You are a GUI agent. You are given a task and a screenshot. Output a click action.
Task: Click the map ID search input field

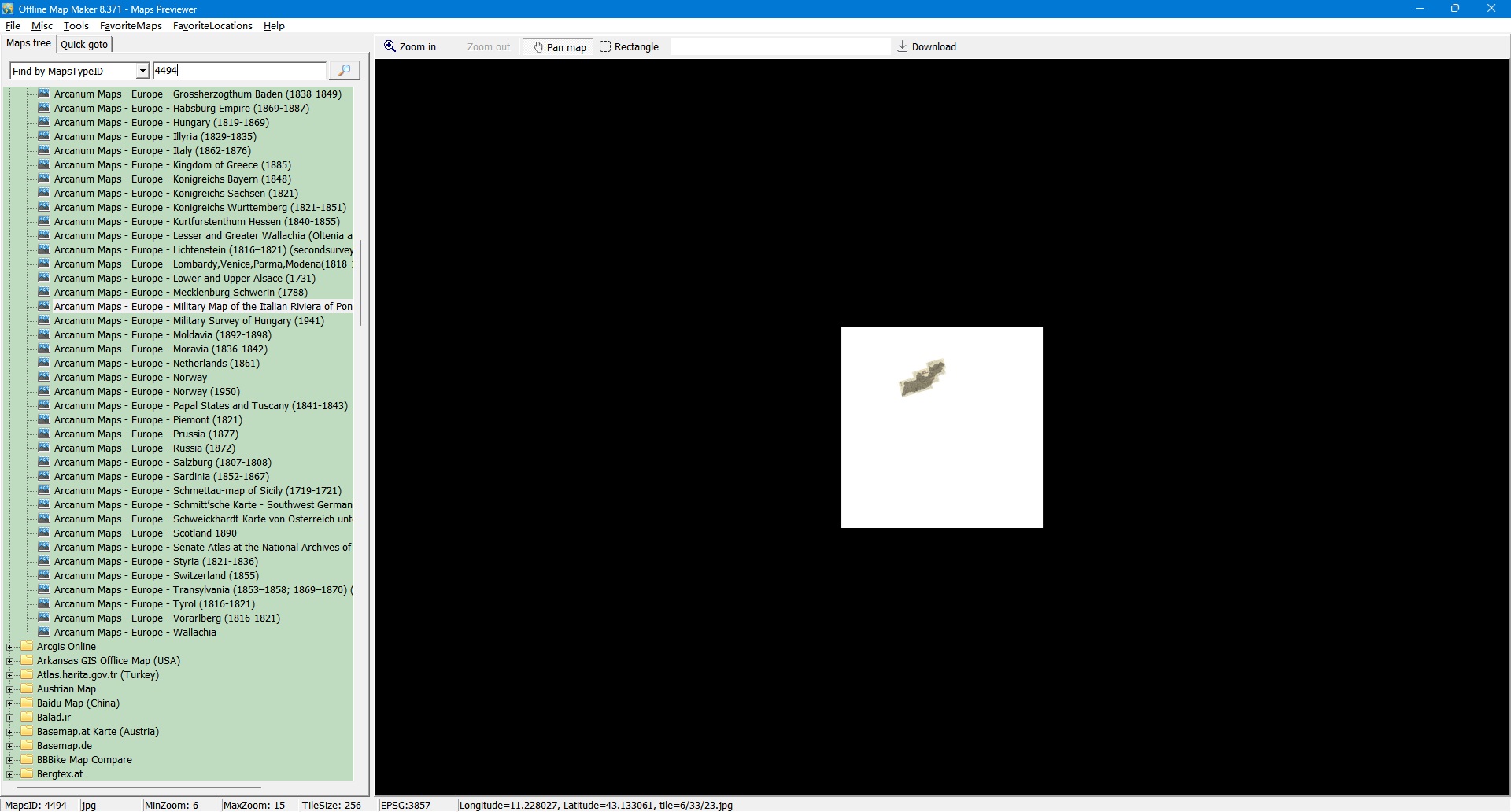pyautogui.click(x=238, y=71)
